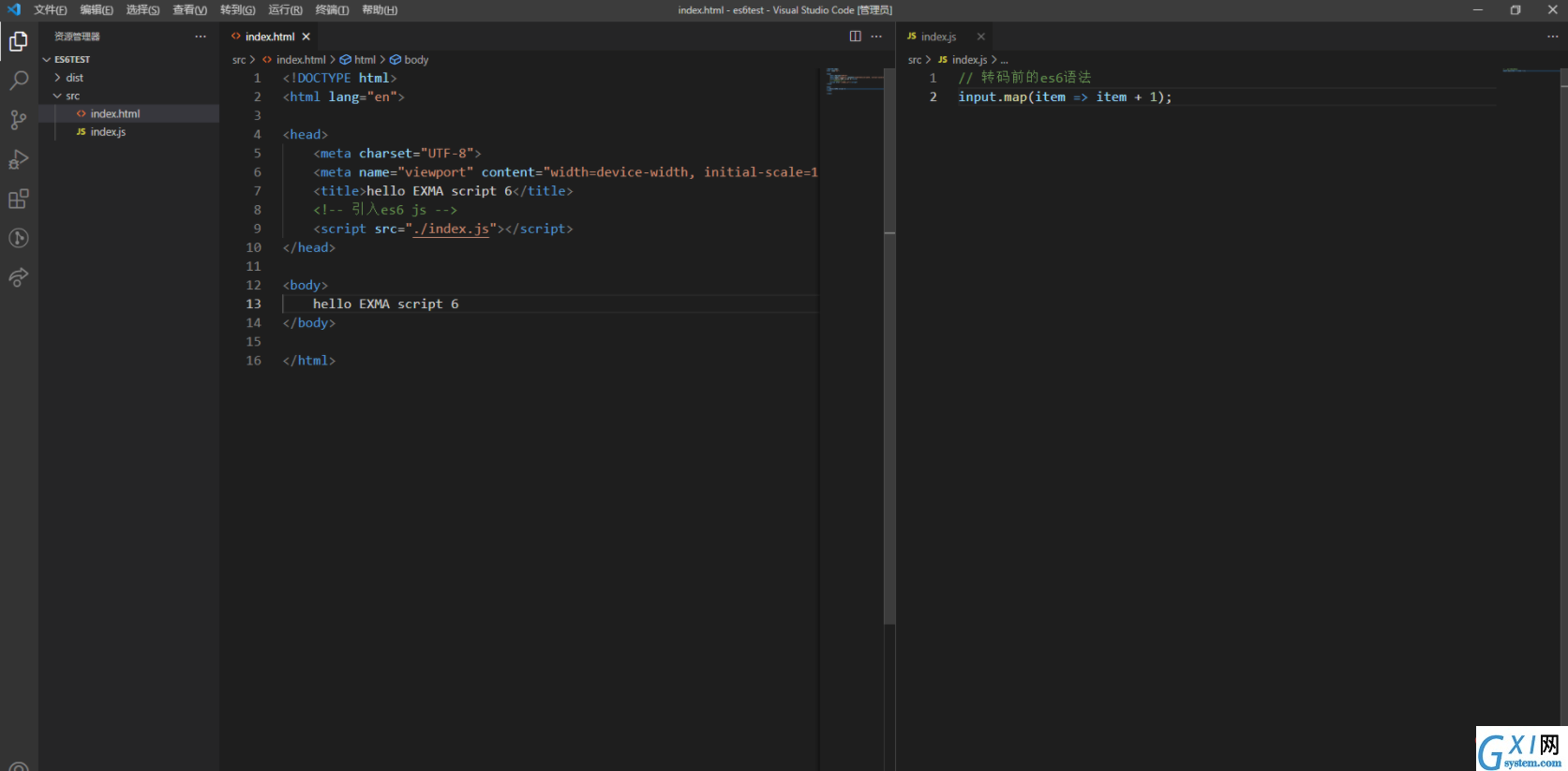Click the index.html minimap

(854, 81)
